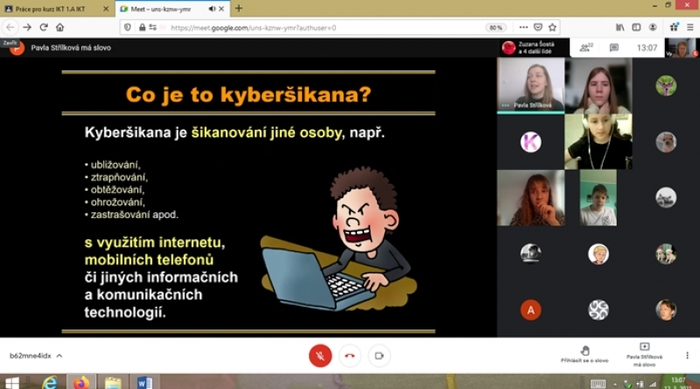Bookmark this page with star icon

tap(553, 27)
